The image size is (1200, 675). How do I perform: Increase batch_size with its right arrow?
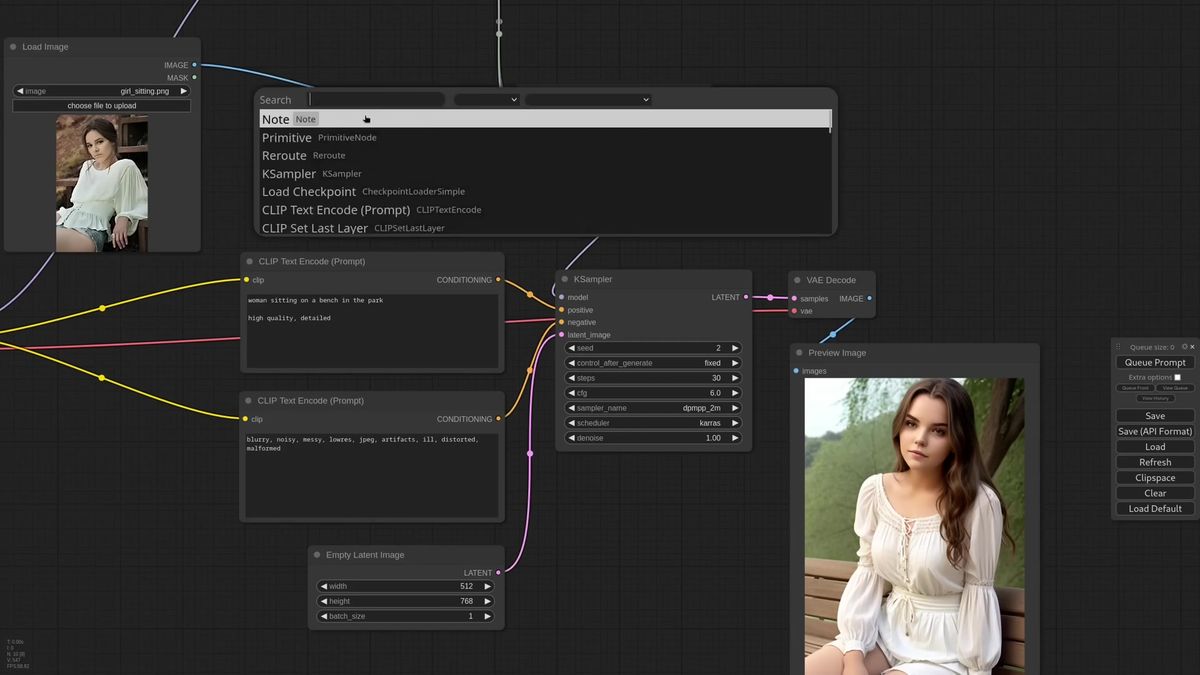(x=488, y=616)
